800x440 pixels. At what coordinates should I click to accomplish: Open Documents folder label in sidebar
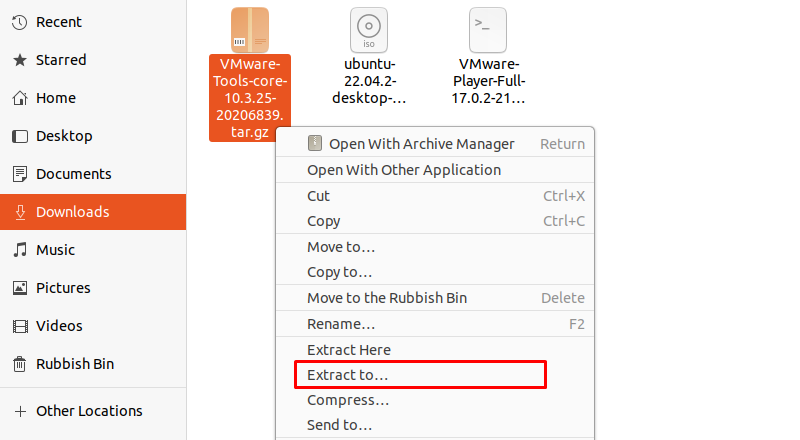(x=74, y=174)
